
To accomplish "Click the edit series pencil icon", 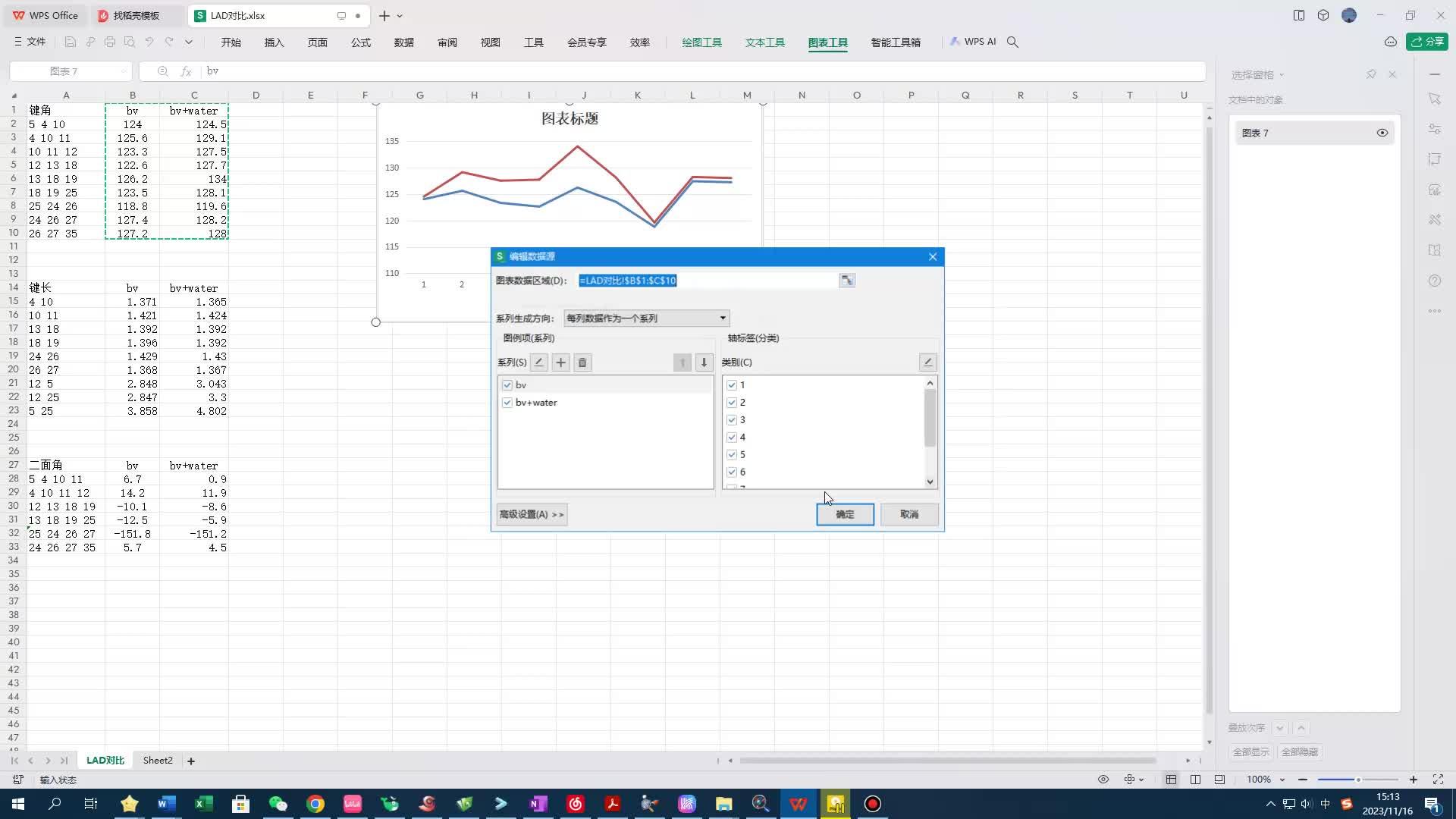I will (539, 362).
